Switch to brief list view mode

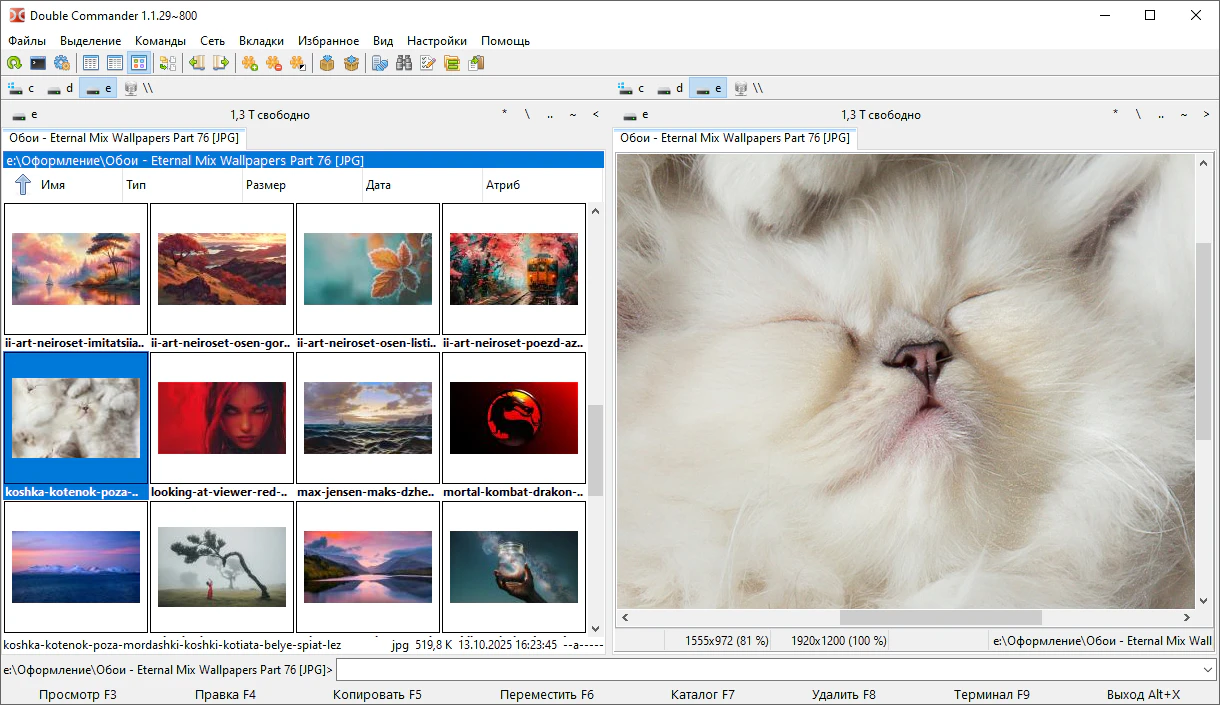point(91,63)
